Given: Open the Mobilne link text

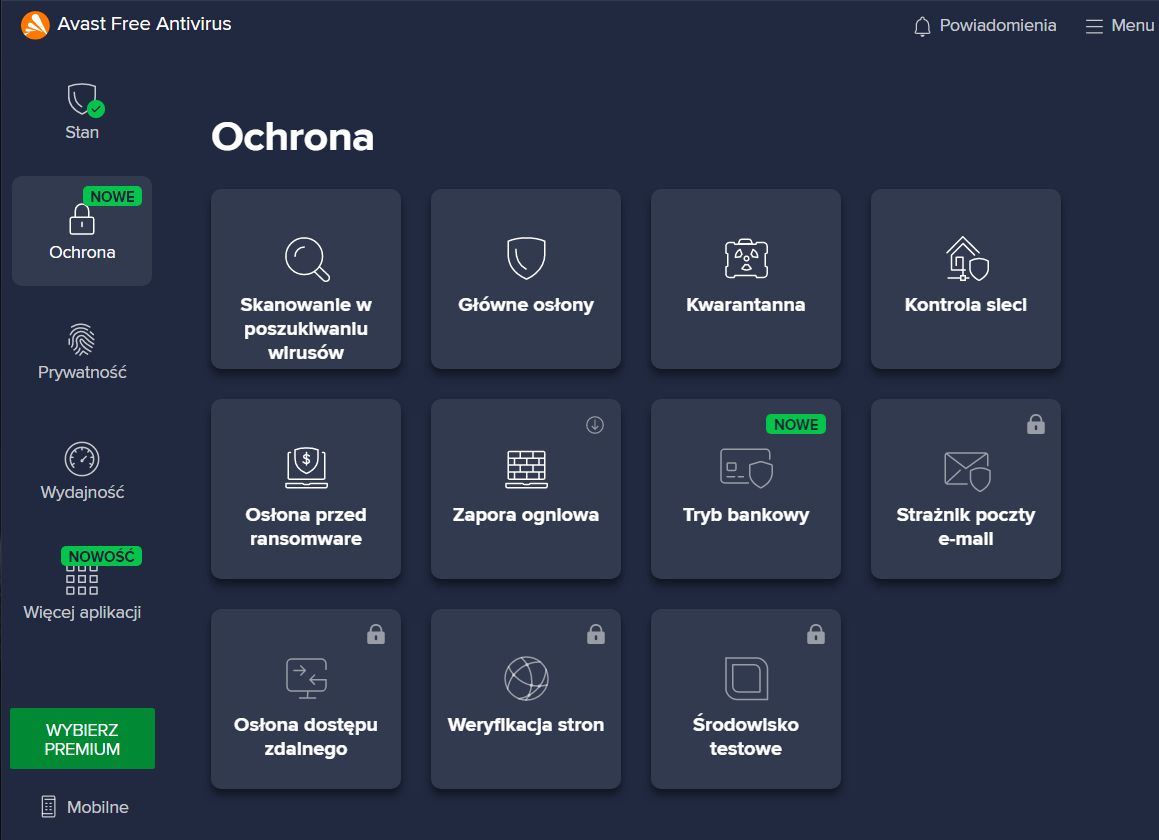Looking at the screenshot, I should [98, 807].
